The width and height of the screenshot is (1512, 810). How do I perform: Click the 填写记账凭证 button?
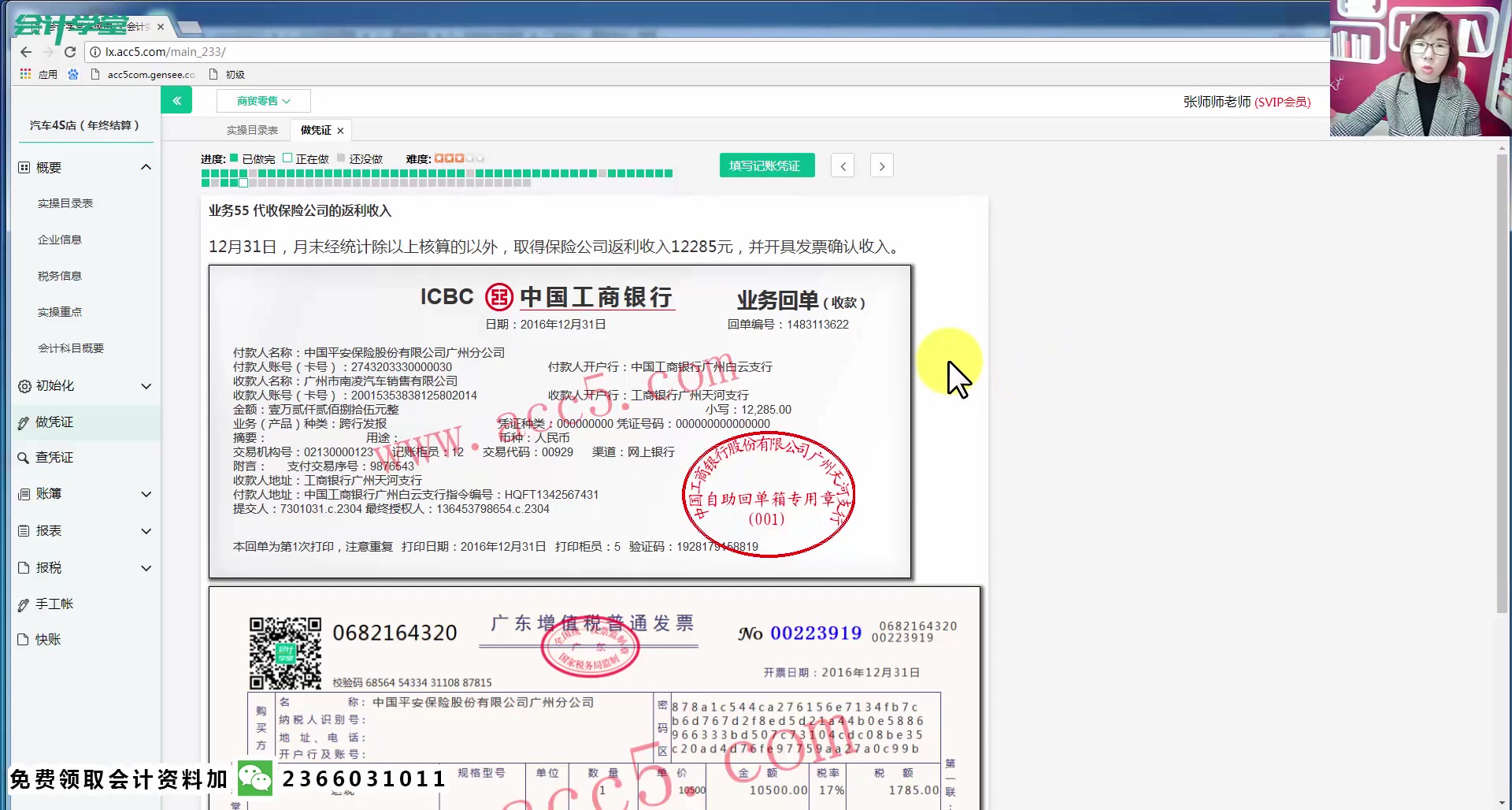pyautogui.click(x=766, y=165)
